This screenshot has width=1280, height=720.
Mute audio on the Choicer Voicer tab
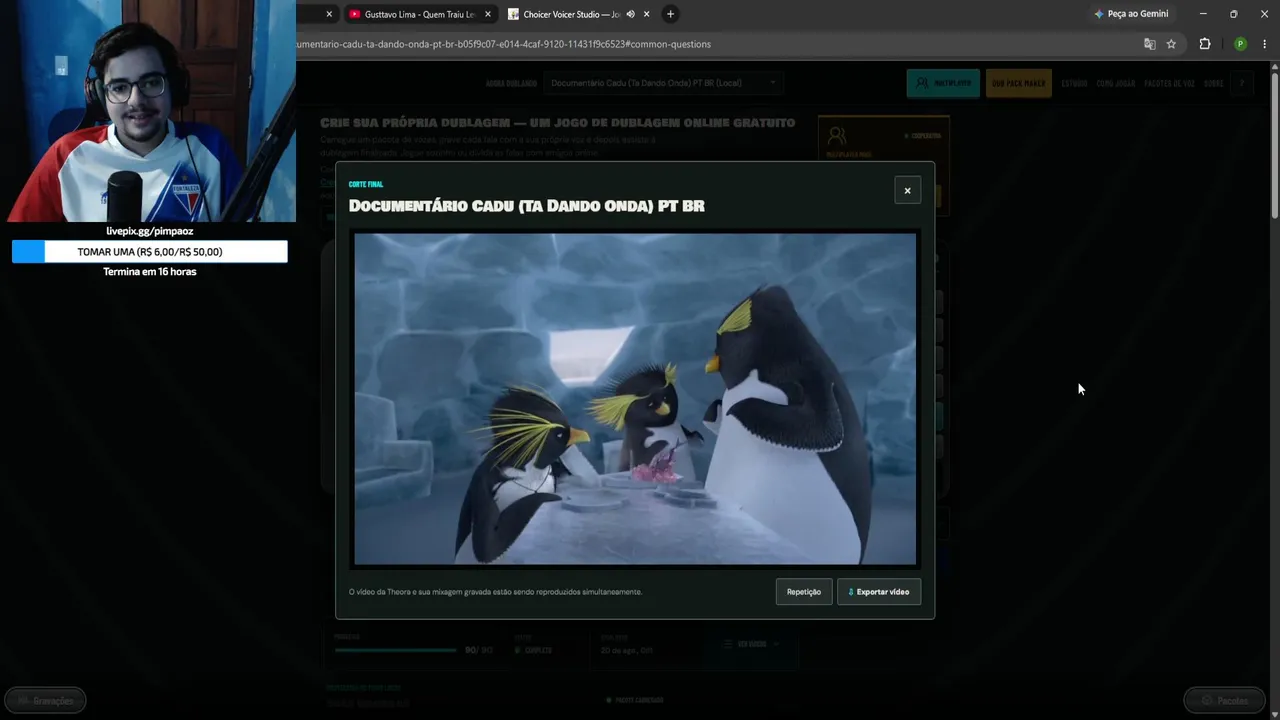(630, 14)
